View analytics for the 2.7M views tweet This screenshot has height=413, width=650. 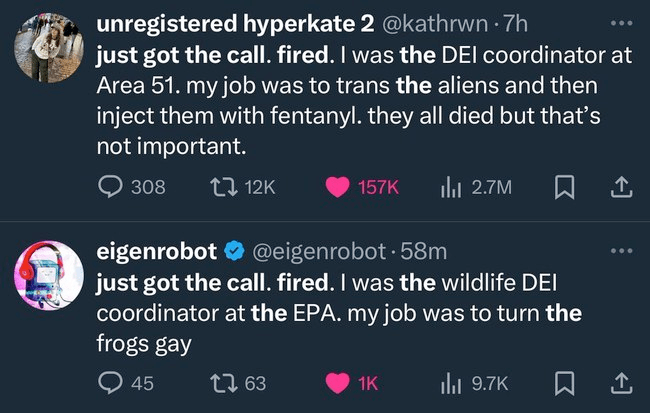tap(449, 186)
